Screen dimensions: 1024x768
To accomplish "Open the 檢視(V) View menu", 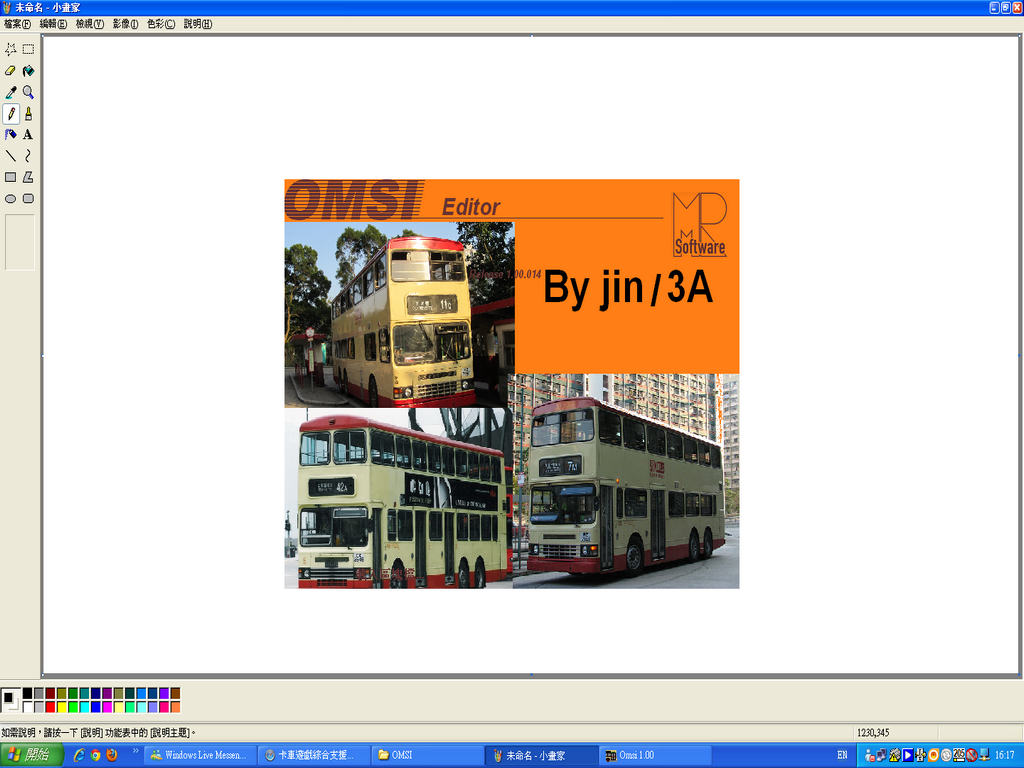I will [x=89, y=24].
